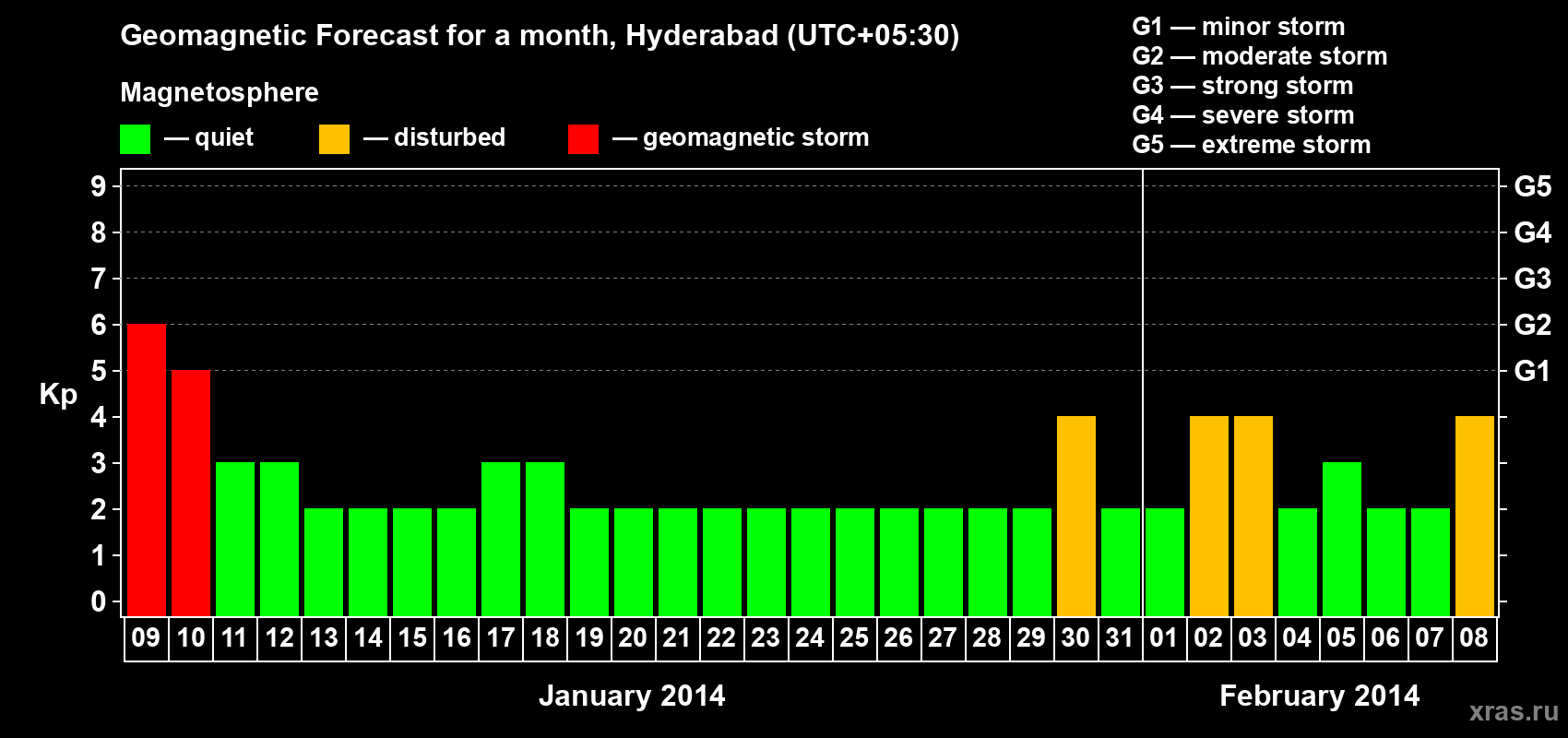Click the 'geomagnetic storm' legend text
This screenshot has height=738, width=1568.
pos(756,138)
